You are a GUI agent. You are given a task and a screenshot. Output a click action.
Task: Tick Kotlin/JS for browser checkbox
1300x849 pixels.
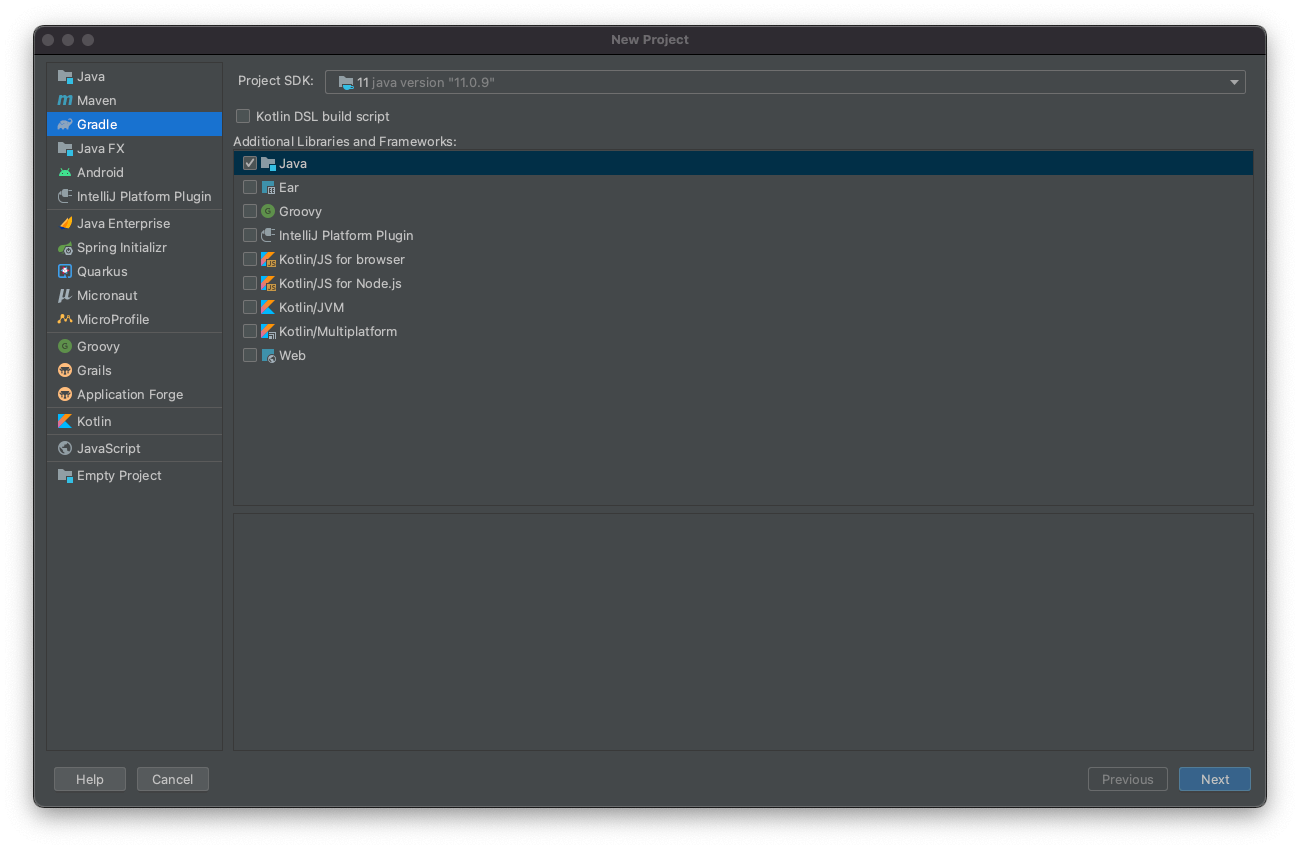pos(250,259)
